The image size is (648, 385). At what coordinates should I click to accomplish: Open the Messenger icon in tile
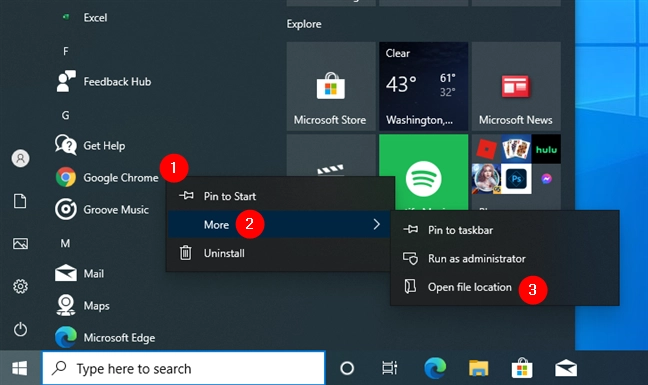(x=546, y=179)
